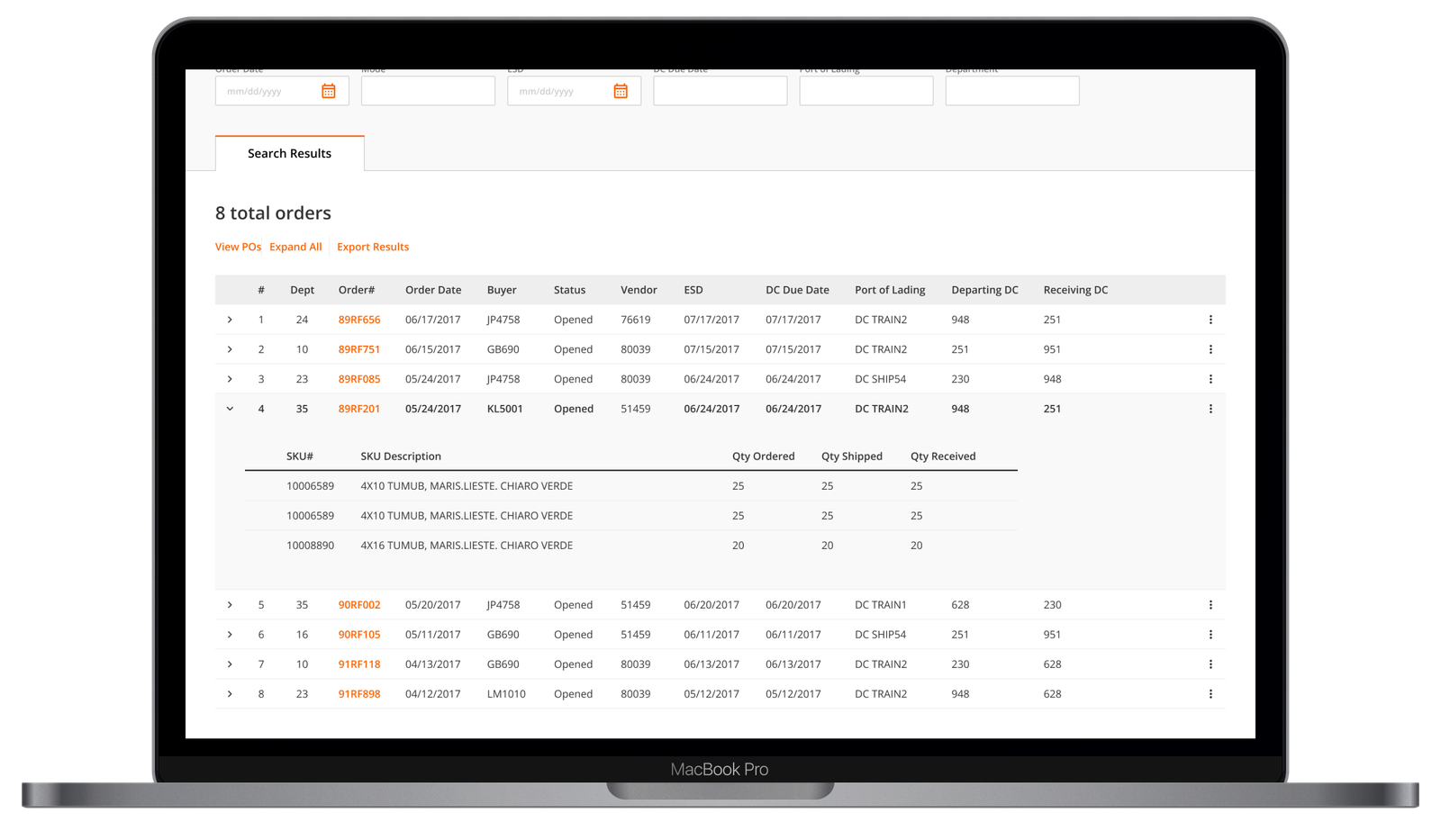The width and height of the screenshot is (1441, 840).
Task: Click the Port of Lading column header
Action: (x=890, y=290)
